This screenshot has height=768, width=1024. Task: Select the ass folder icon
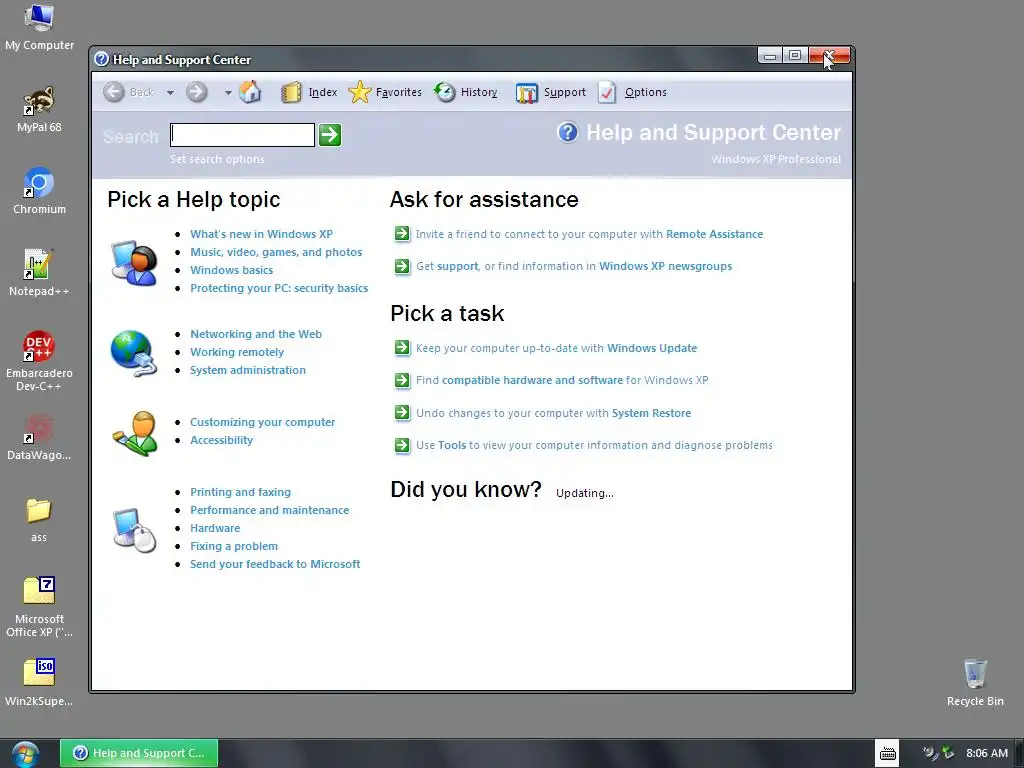tap(39, 520)
